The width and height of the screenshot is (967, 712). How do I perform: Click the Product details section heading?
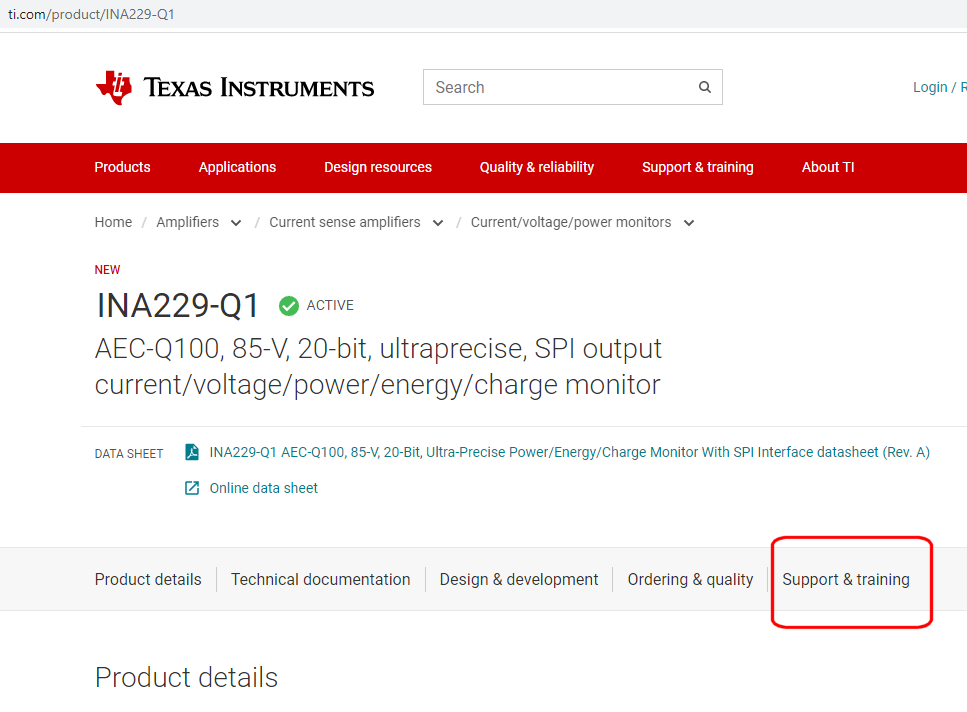(x=186, y=677)
